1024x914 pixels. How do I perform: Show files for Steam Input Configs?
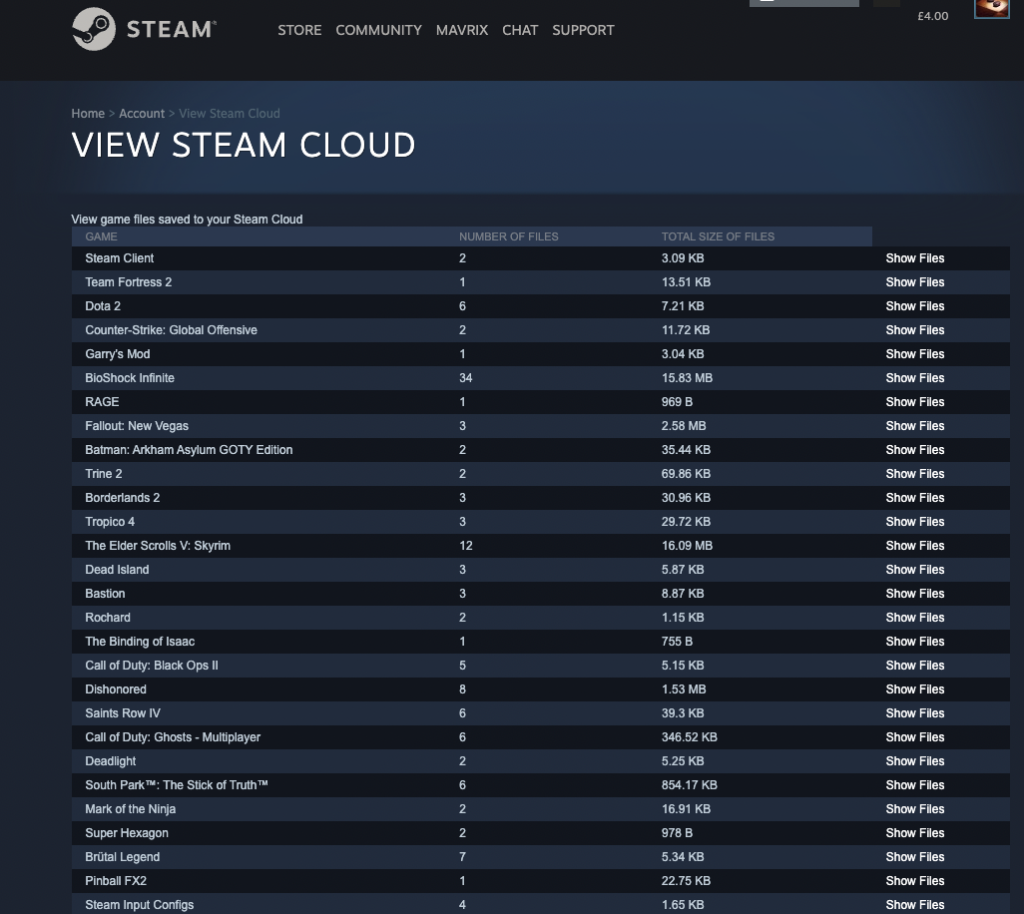tap(915, 905)
